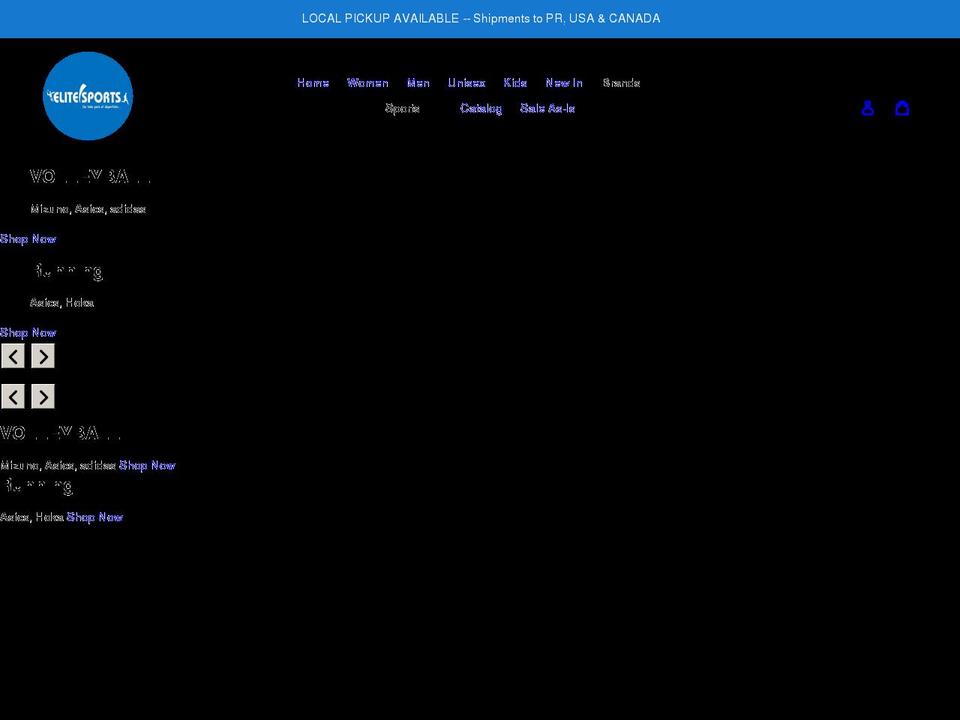This screenshot has width=960, height=720.
Task: Select the Kids menu item
Action: [515, 83]
